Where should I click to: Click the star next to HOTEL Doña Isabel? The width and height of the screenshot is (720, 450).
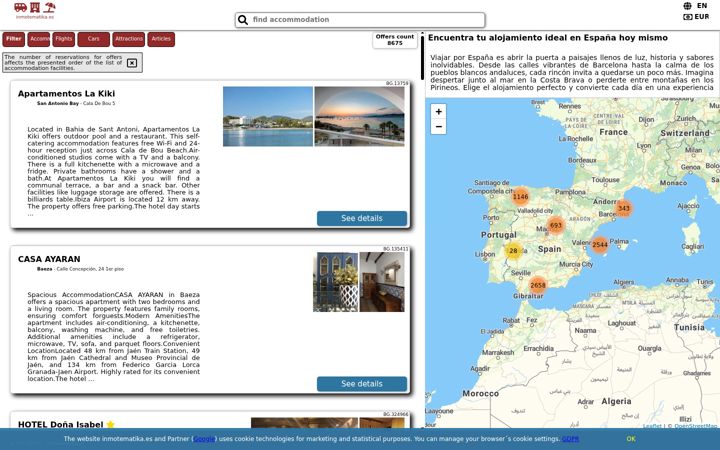pyautogui.click(x=110, y=424)
